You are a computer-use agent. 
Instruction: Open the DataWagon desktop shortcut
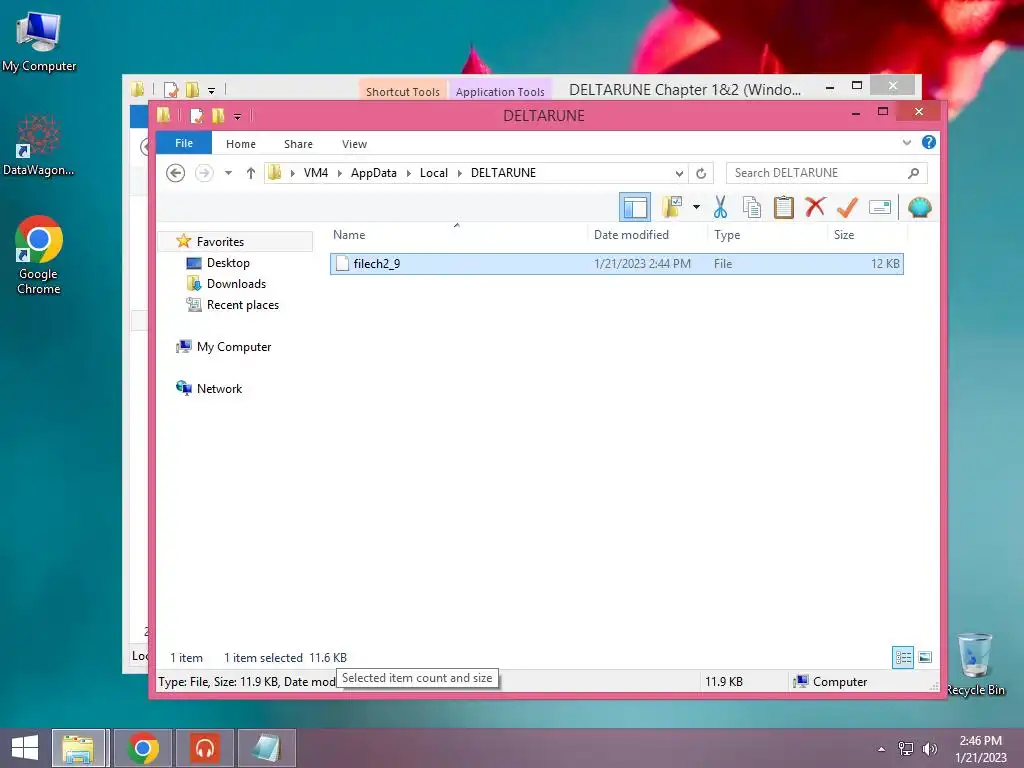point(39,145)
